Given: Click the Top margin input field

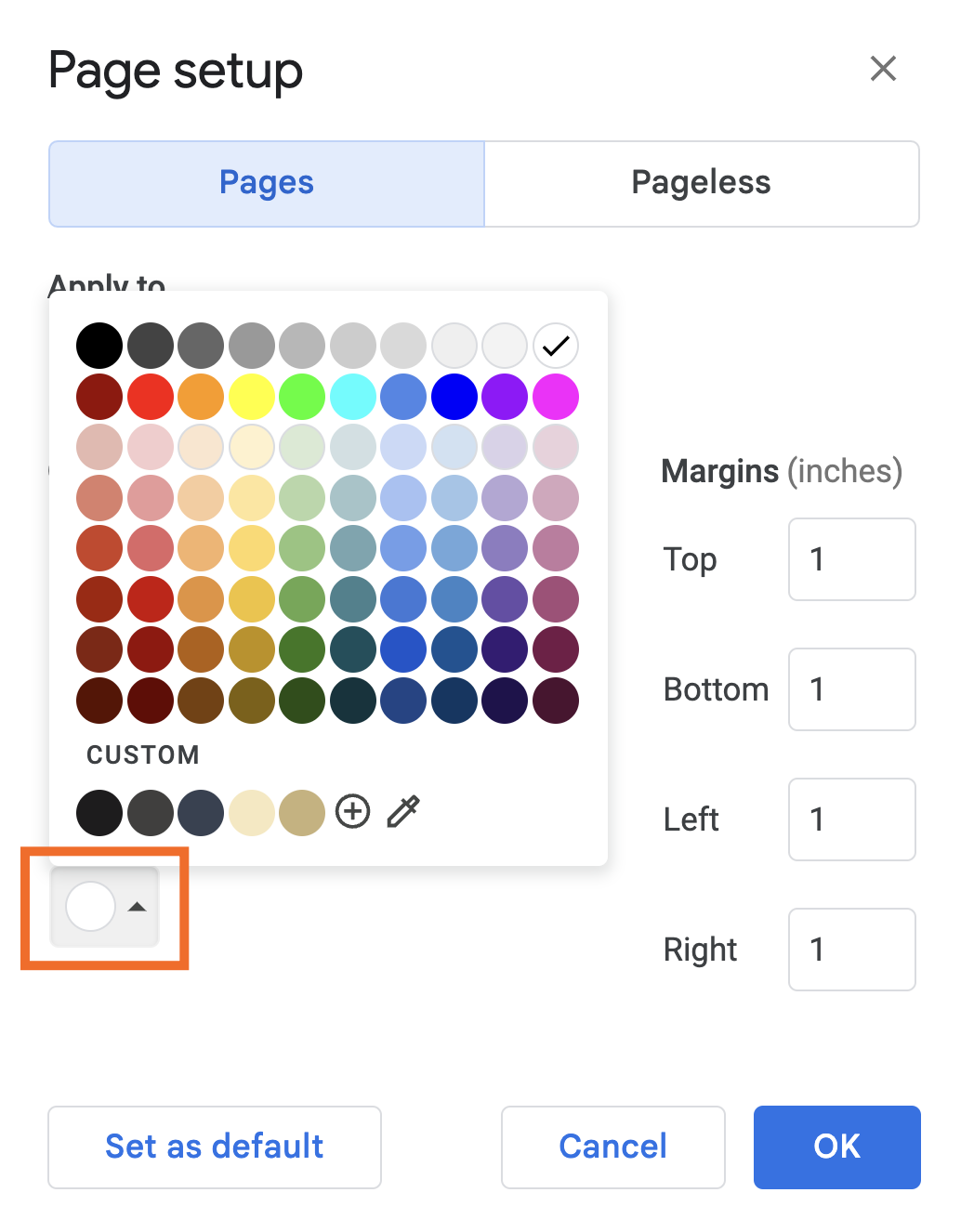Looking at the screenshot, I should click(x=851, y=558).
